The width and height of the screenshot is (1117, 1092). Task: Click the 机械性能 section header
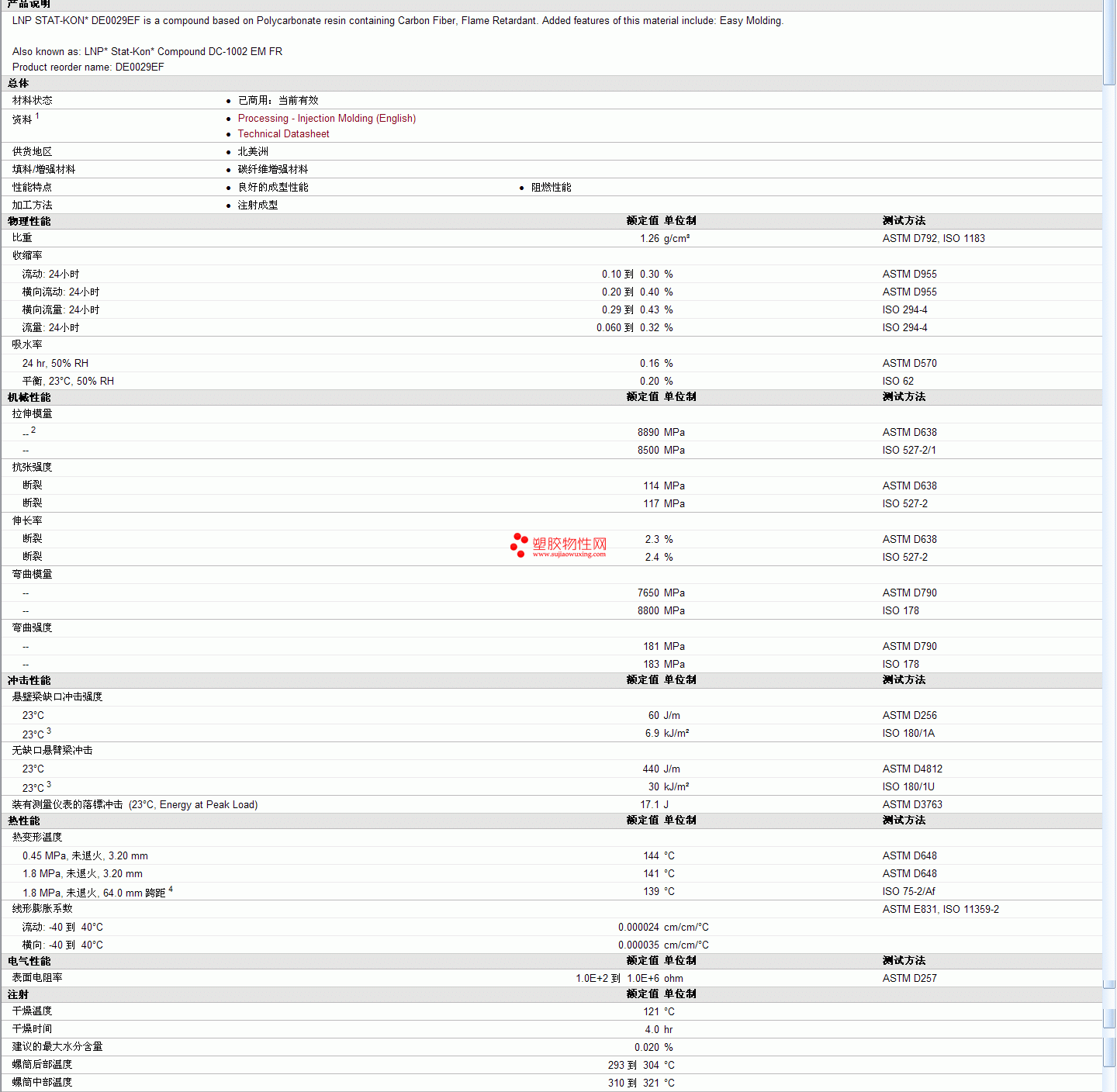click(29, 398)
